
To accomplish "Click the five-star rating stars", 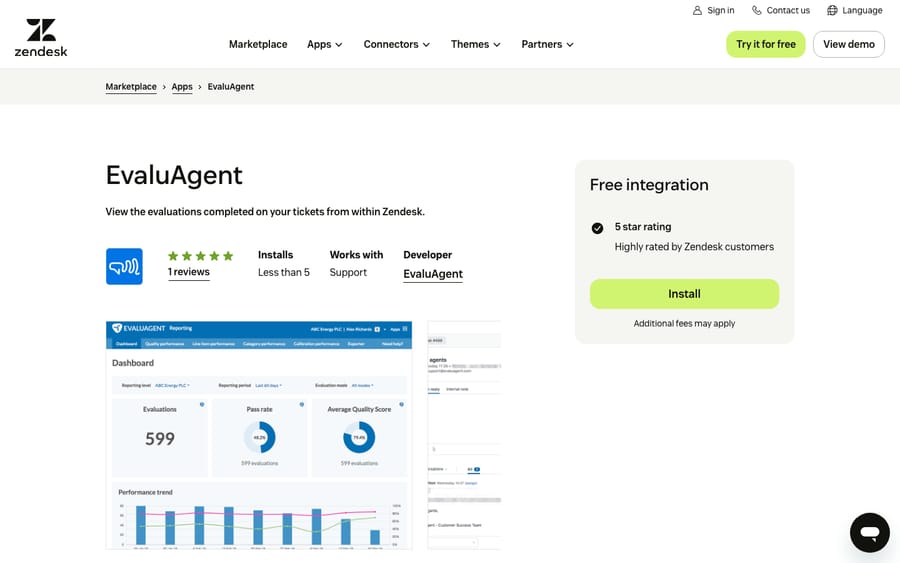I will (x=200, y=256).
